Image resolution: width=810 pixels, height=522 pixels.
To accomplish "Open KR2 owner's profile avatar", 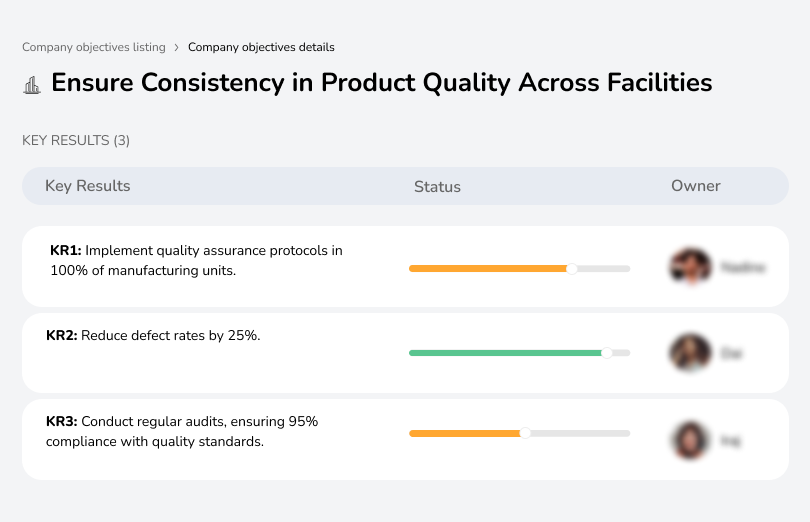I will tap(690, 353).
